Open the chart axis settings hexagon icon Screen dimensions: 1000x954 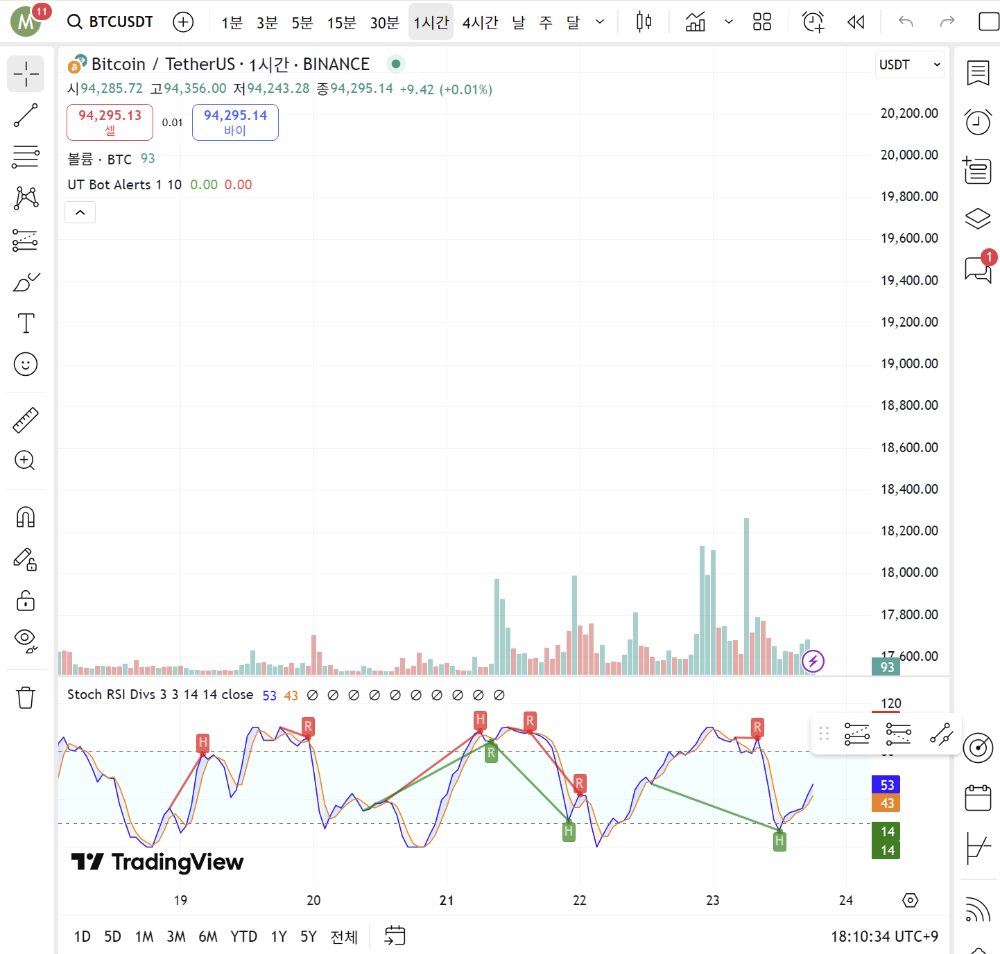click(910, 900)
